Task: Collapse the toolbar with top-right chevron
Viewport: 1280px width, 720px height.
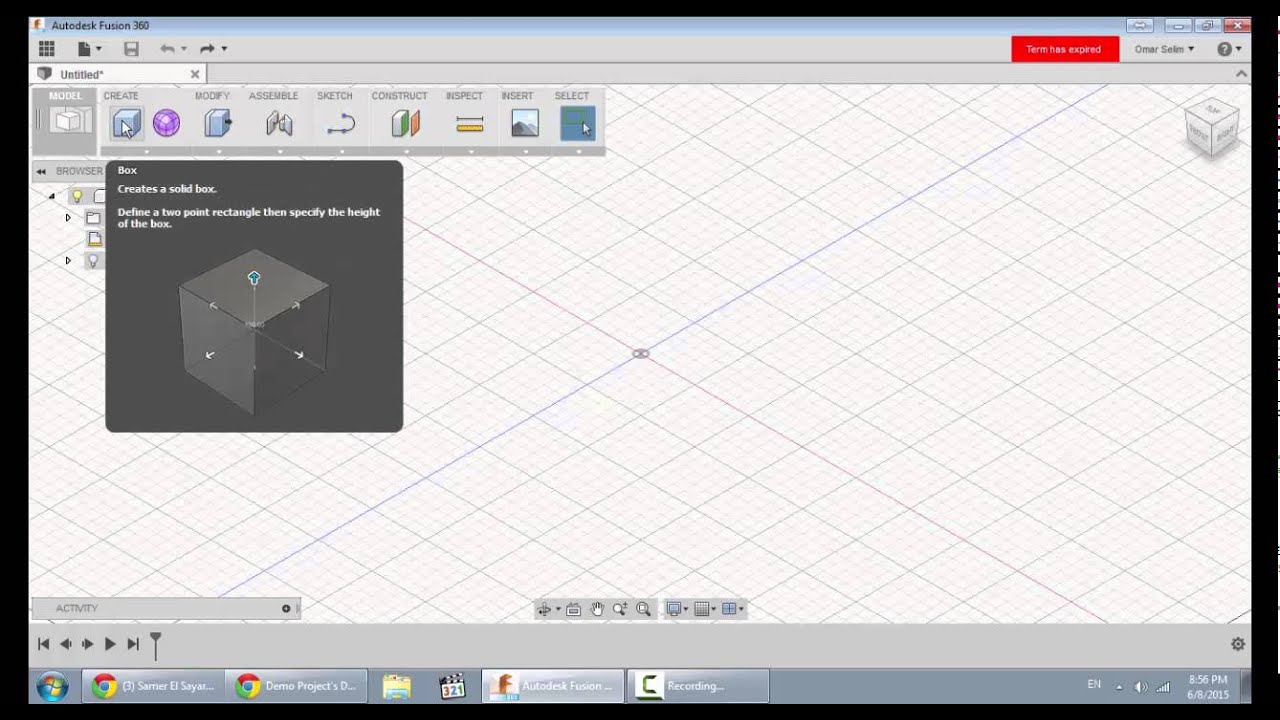Action: tap(1241, 74)
